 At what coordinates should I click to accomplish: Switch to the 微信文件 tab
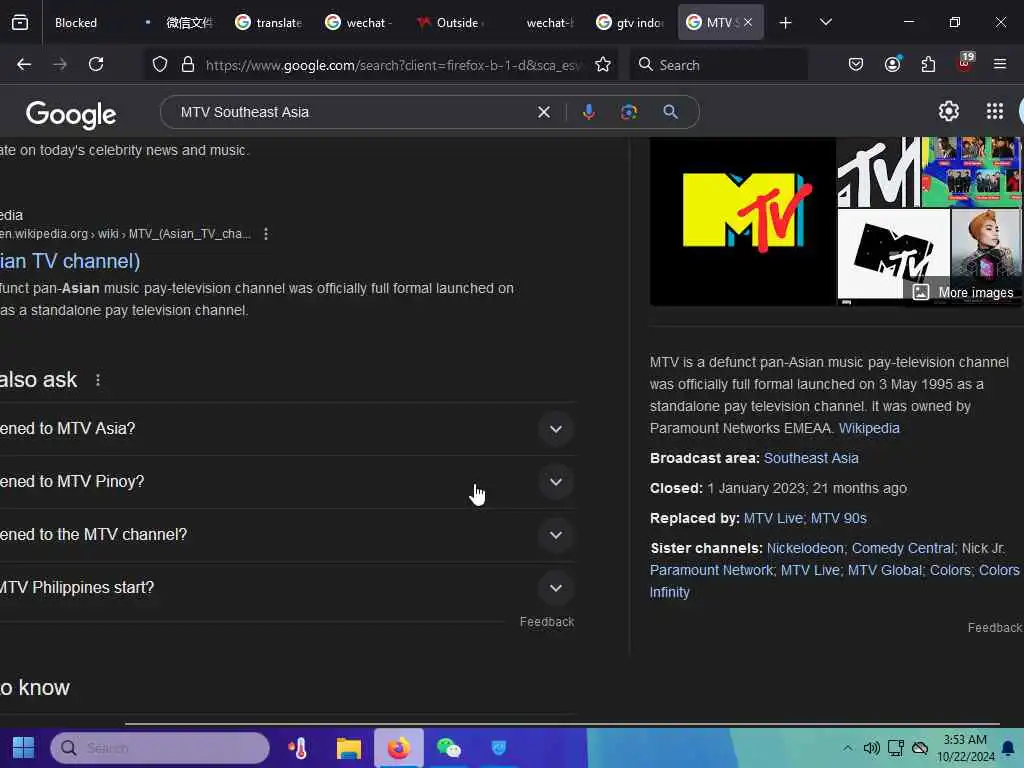pyautogui.click(x=179, y=23)
